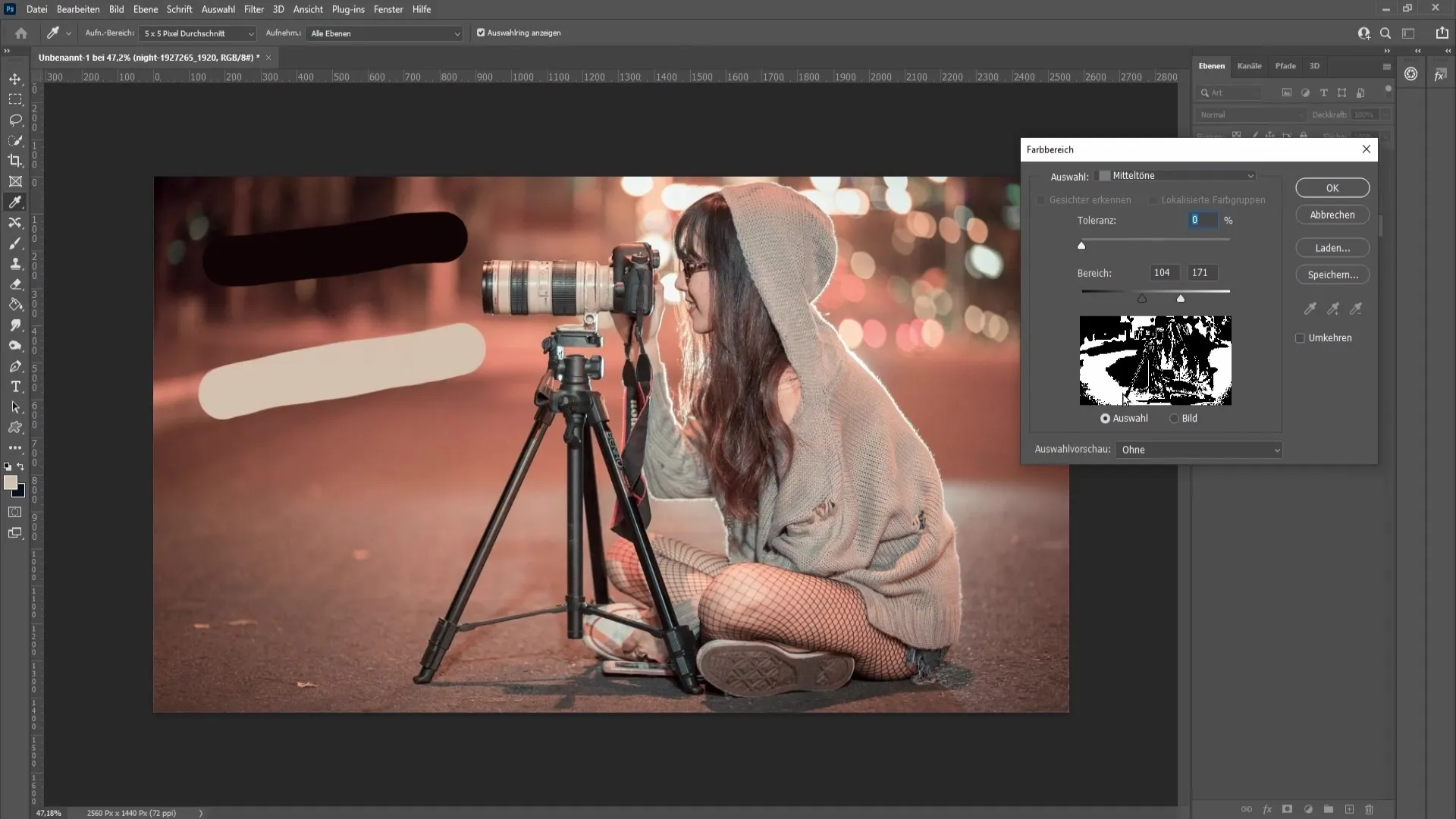This screenshot has height=819, width=1456.
Task: Open the Auswahl Mitteltöne dropdown
Action: point(1175,176)
